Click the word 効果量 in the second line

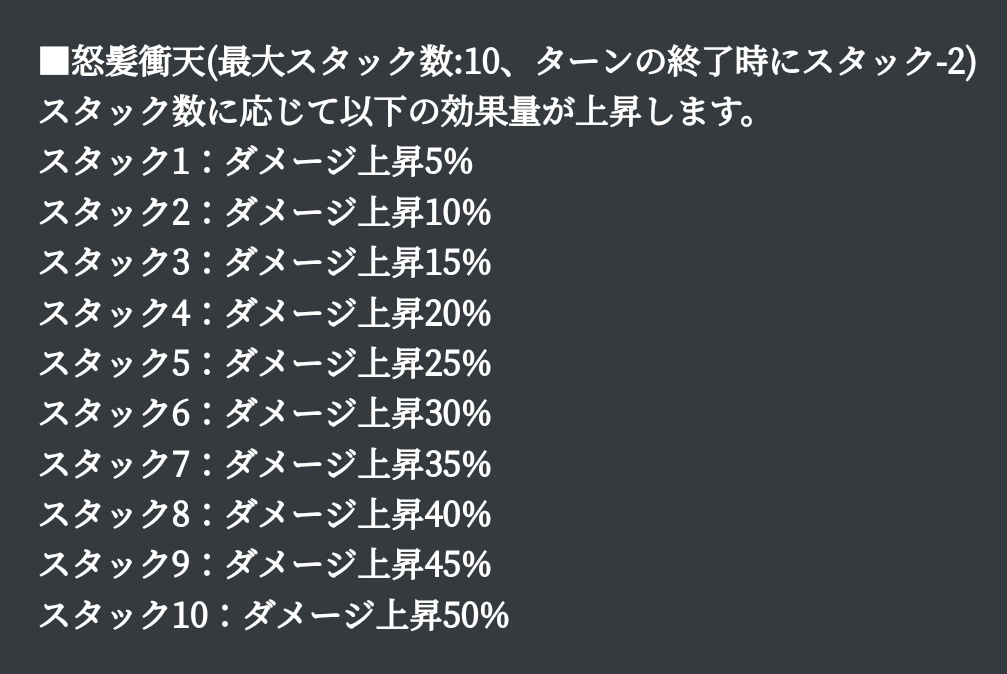(489, 112)
